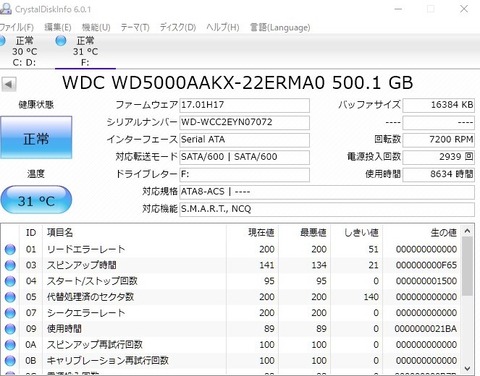Click the 生の値 column header

(422, 233)
